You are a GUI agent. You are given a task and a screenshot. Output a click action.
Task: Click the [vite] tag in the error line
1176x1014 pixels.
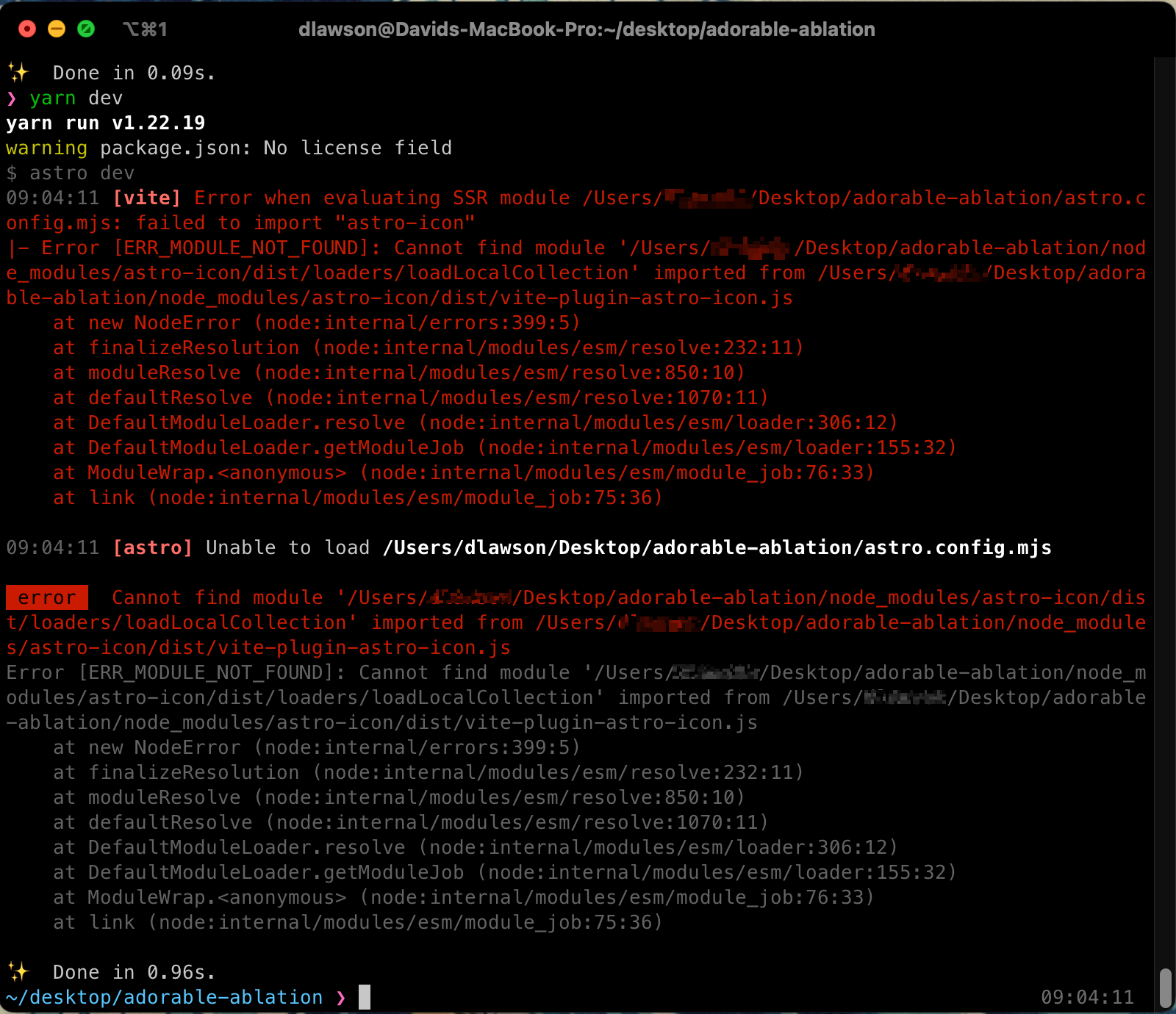coord(146,197)
